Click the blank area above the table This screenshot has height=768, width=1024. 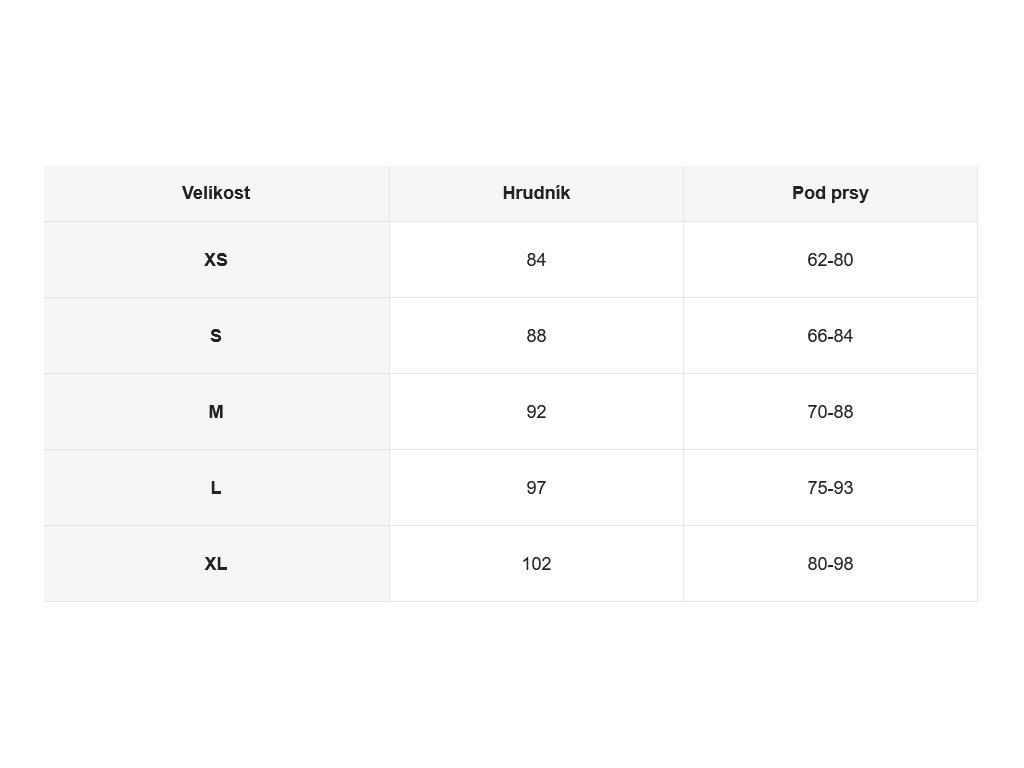pos(512,83)
